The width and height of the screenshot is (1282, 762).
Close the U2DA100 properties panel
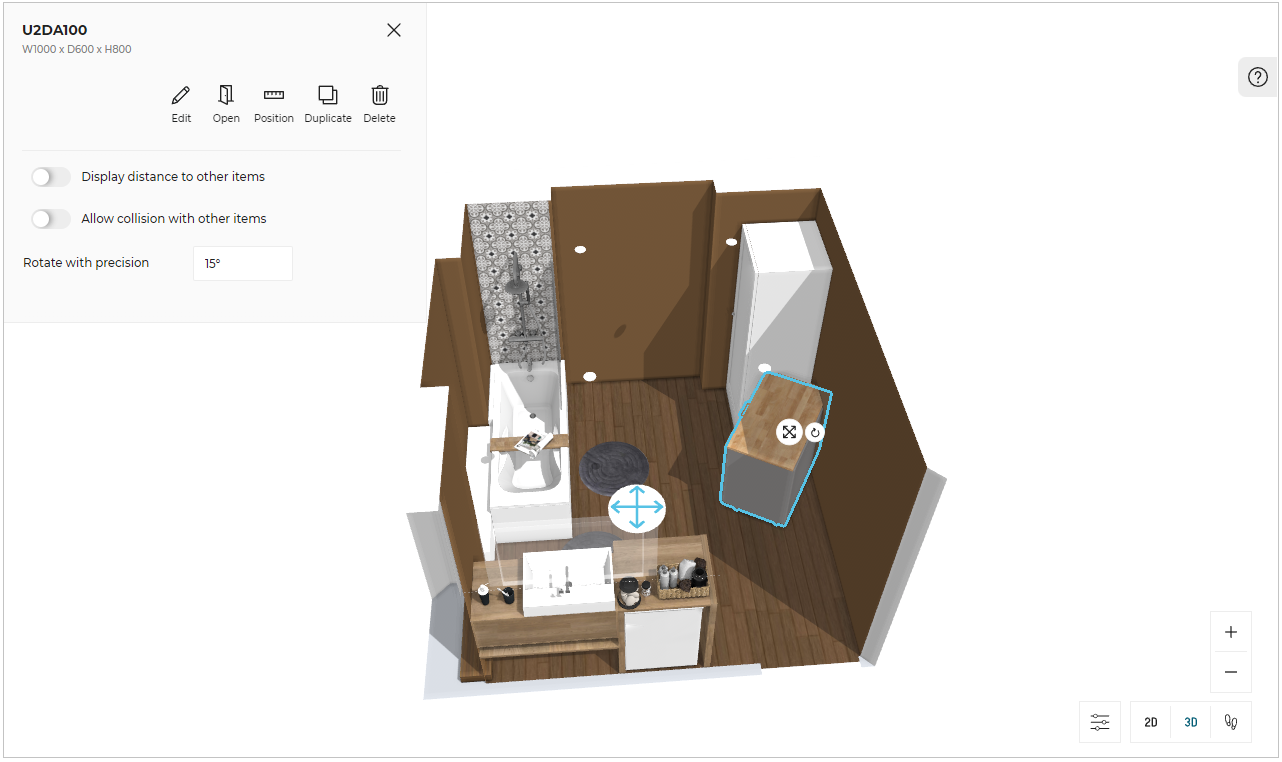coord(394,30)
